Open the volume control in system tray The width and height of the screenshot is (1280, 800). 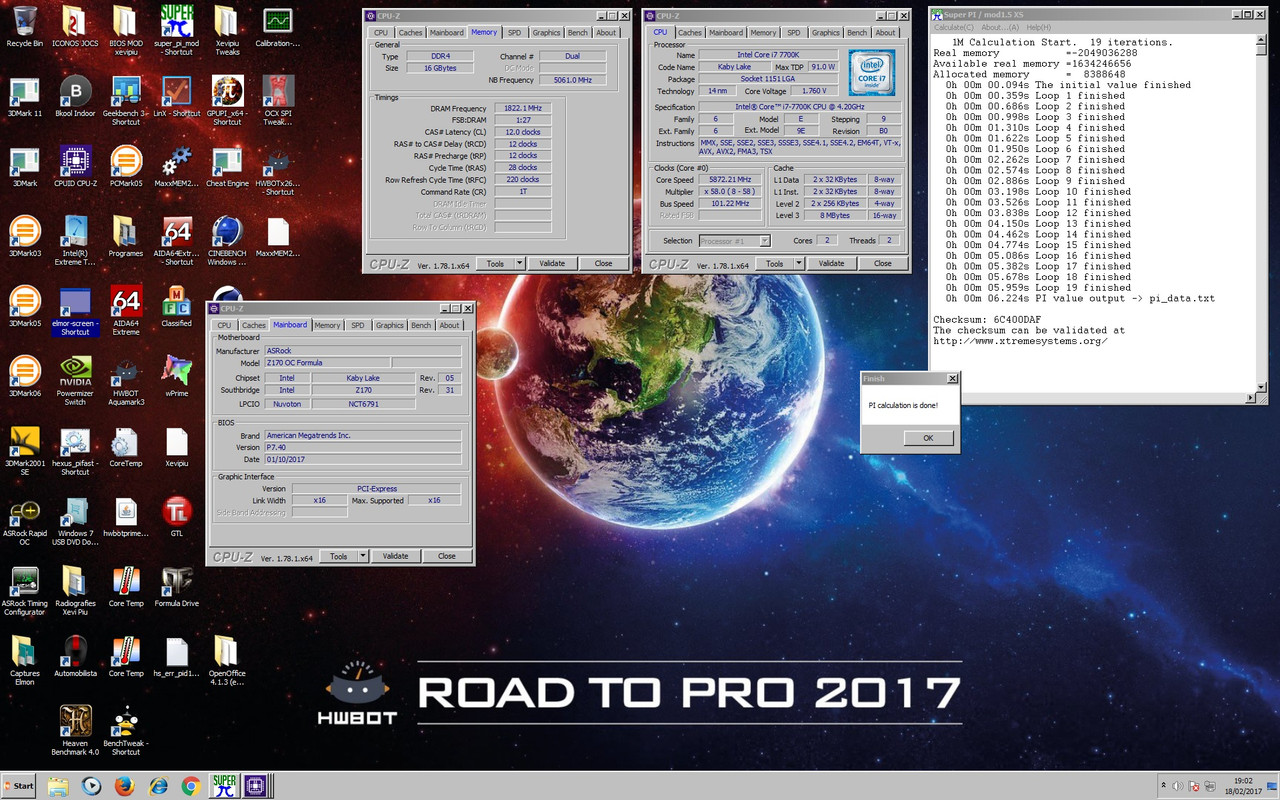(x=1178, y=786)
